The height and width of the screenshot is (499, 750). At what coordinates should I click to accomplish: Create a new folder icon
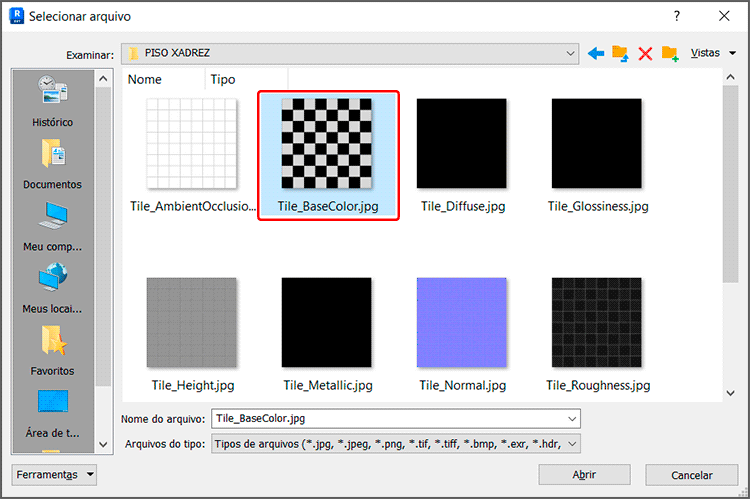(x=669, y=53)
